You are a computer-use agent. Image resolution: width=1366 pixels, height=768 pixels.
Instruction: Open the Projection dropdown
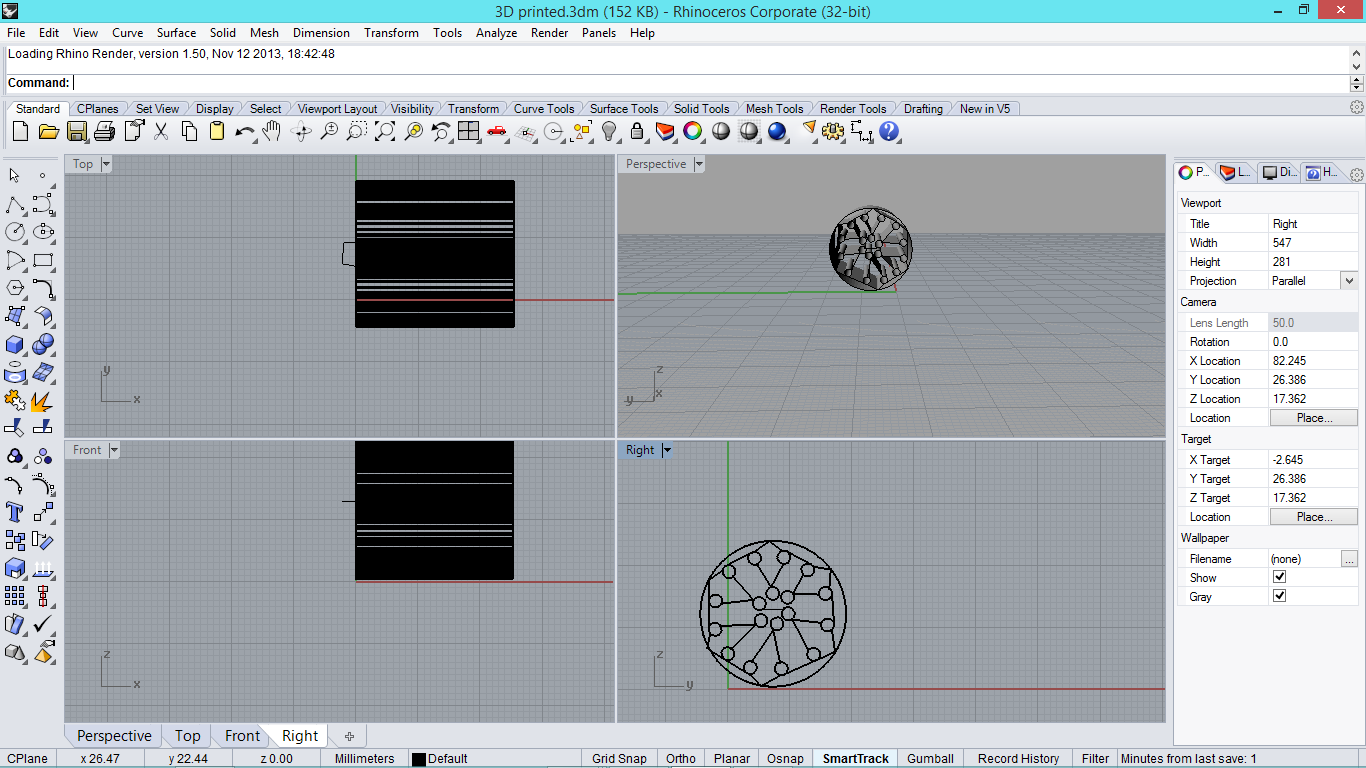coord(1349,281)
